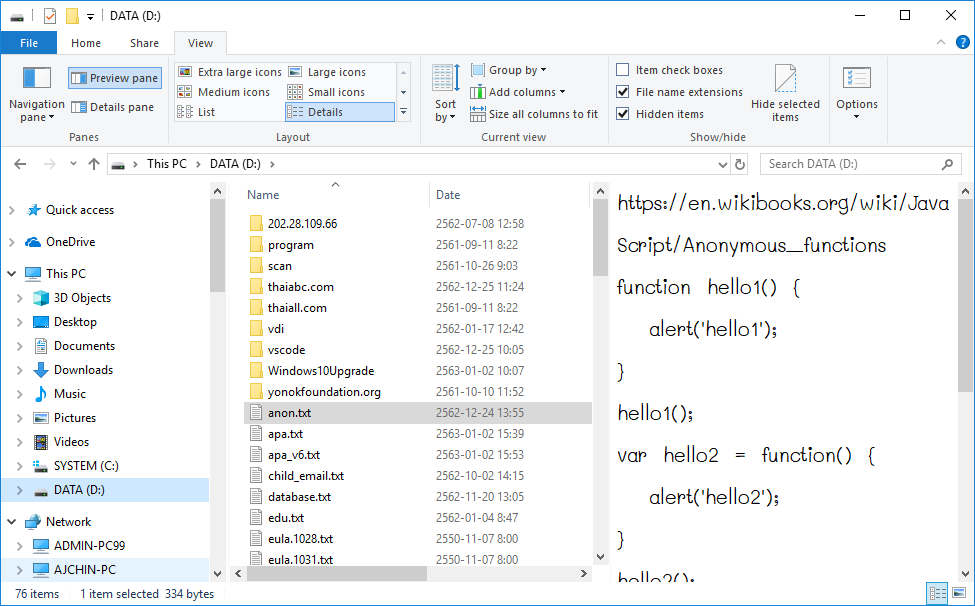Image resolution: width=975 pixels, height=606 pixels.
Task: Switch to the Share ribbon tab
Action: pyautogui.click(x=144, y=43)
